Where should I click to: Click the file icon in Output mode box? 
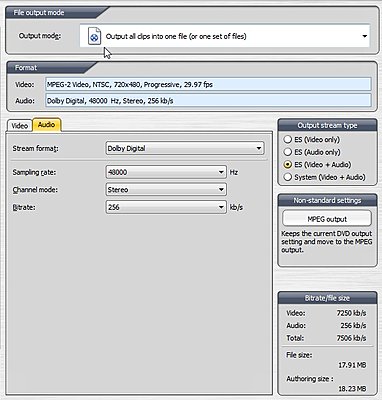(94, 36)
